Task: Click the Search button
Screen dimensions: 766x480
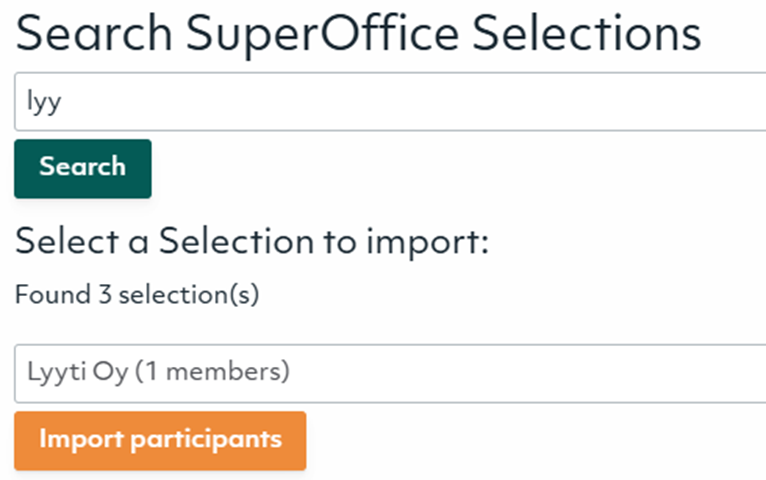Action: pyautogui.click(x=83, y=168)
